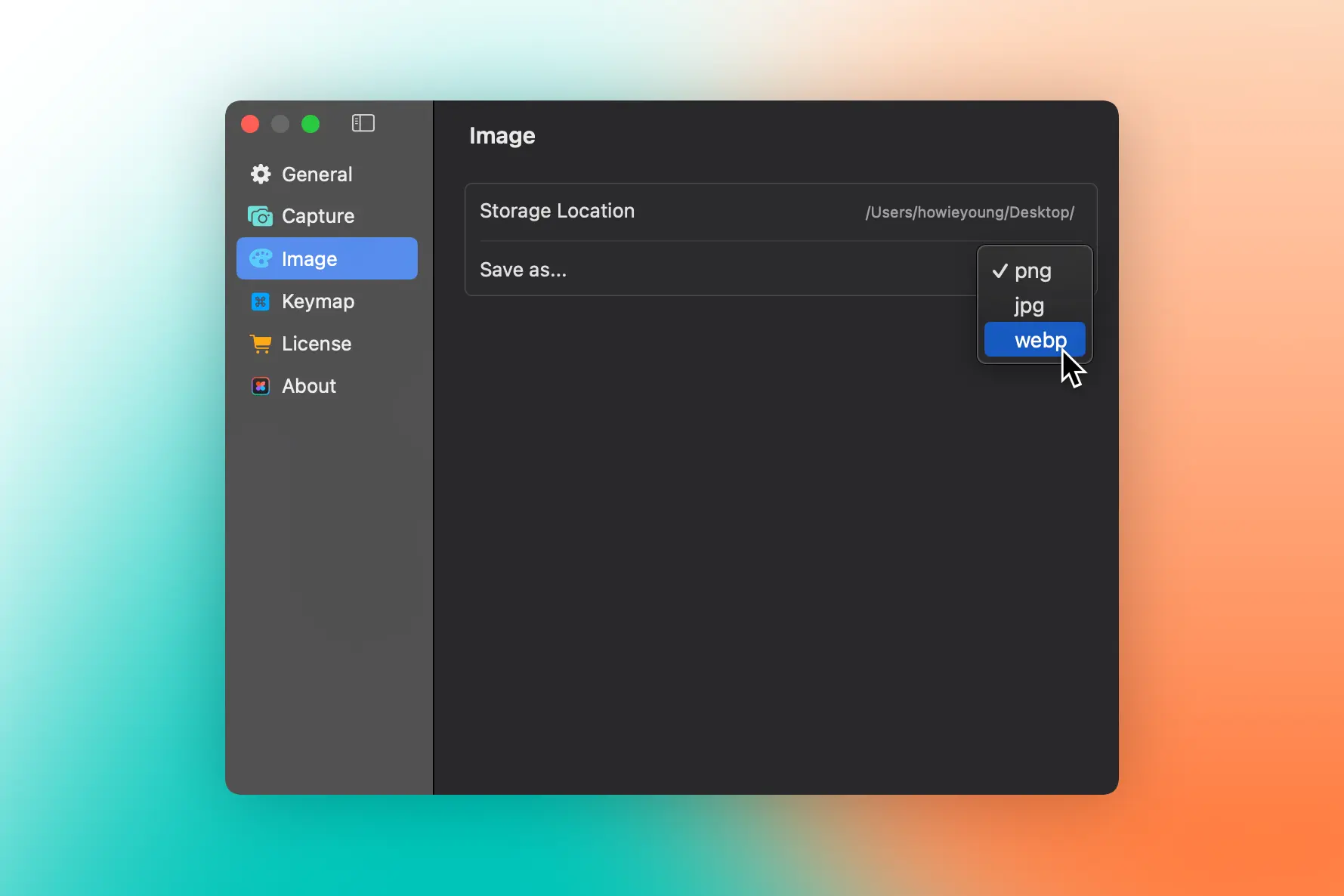The width and height of the screenshot is (1344, 896).
Task: Click the License shopping cart icon
Action: coord(261,344)
